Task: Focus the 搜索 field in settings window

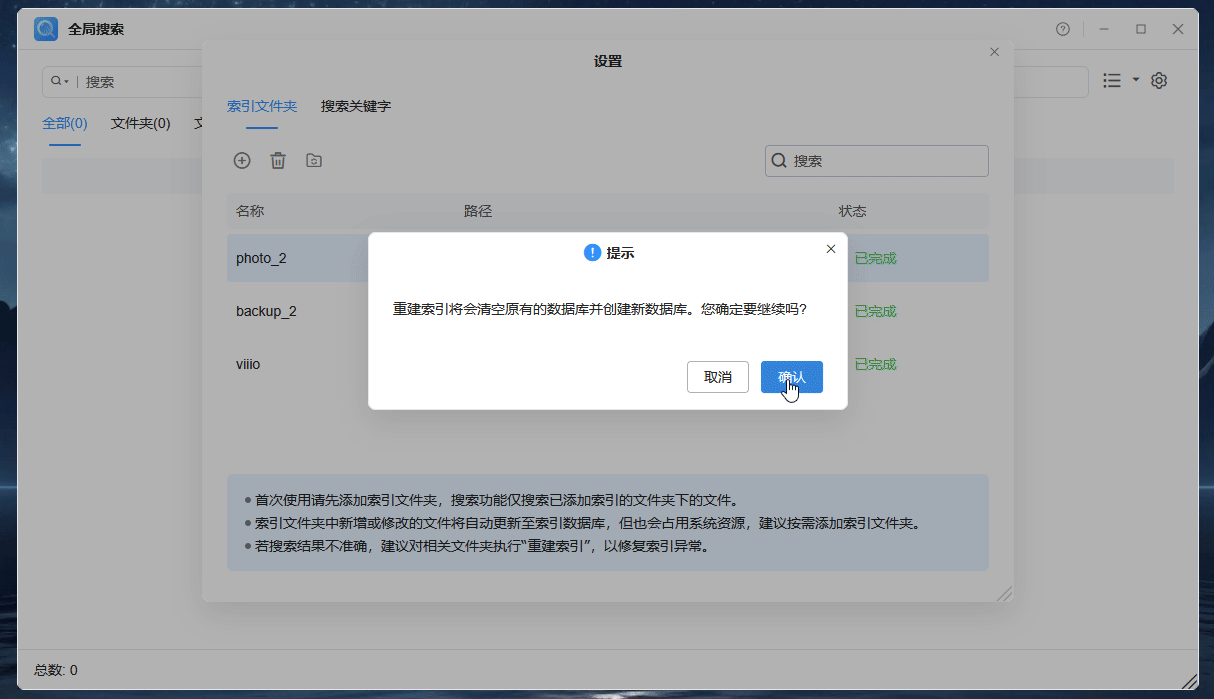Action: pyautogui.click(x=877, y=161)
